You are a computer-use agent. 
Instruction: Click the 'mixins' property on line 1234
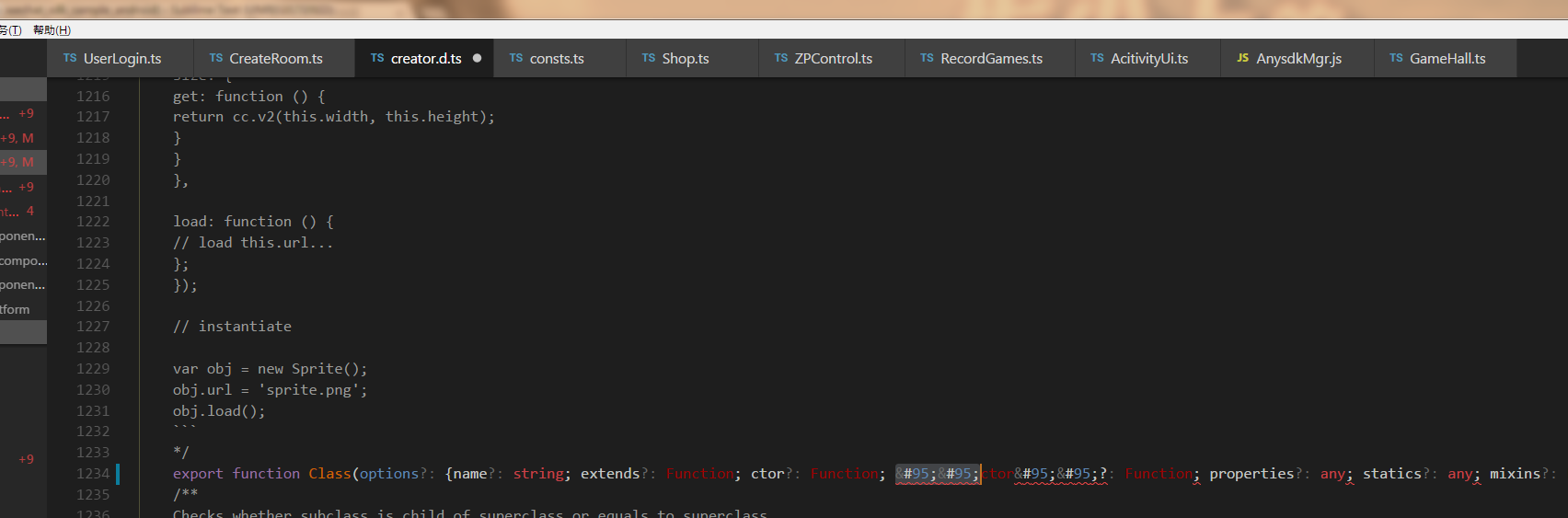1515,474
